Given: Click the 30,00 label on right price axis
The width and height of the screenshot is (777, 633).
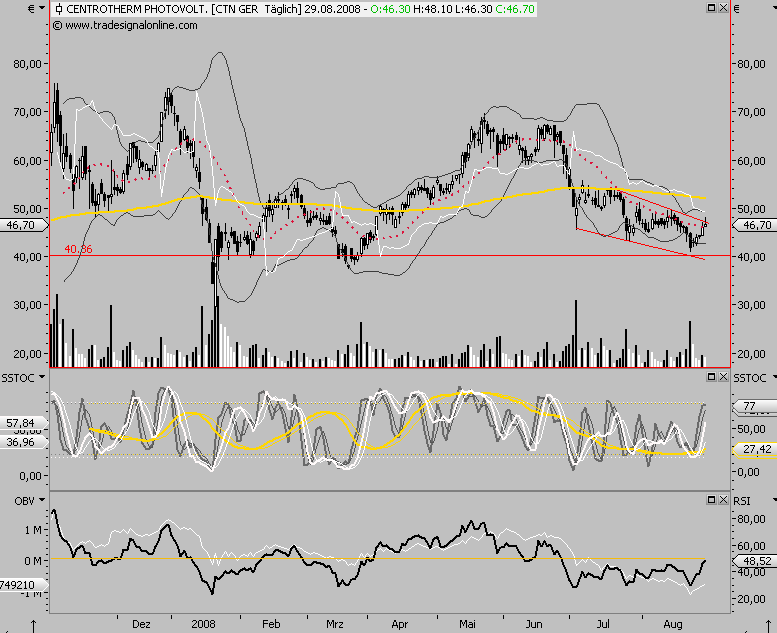Looking at the screenshot, I should click(x=752, y=305).
